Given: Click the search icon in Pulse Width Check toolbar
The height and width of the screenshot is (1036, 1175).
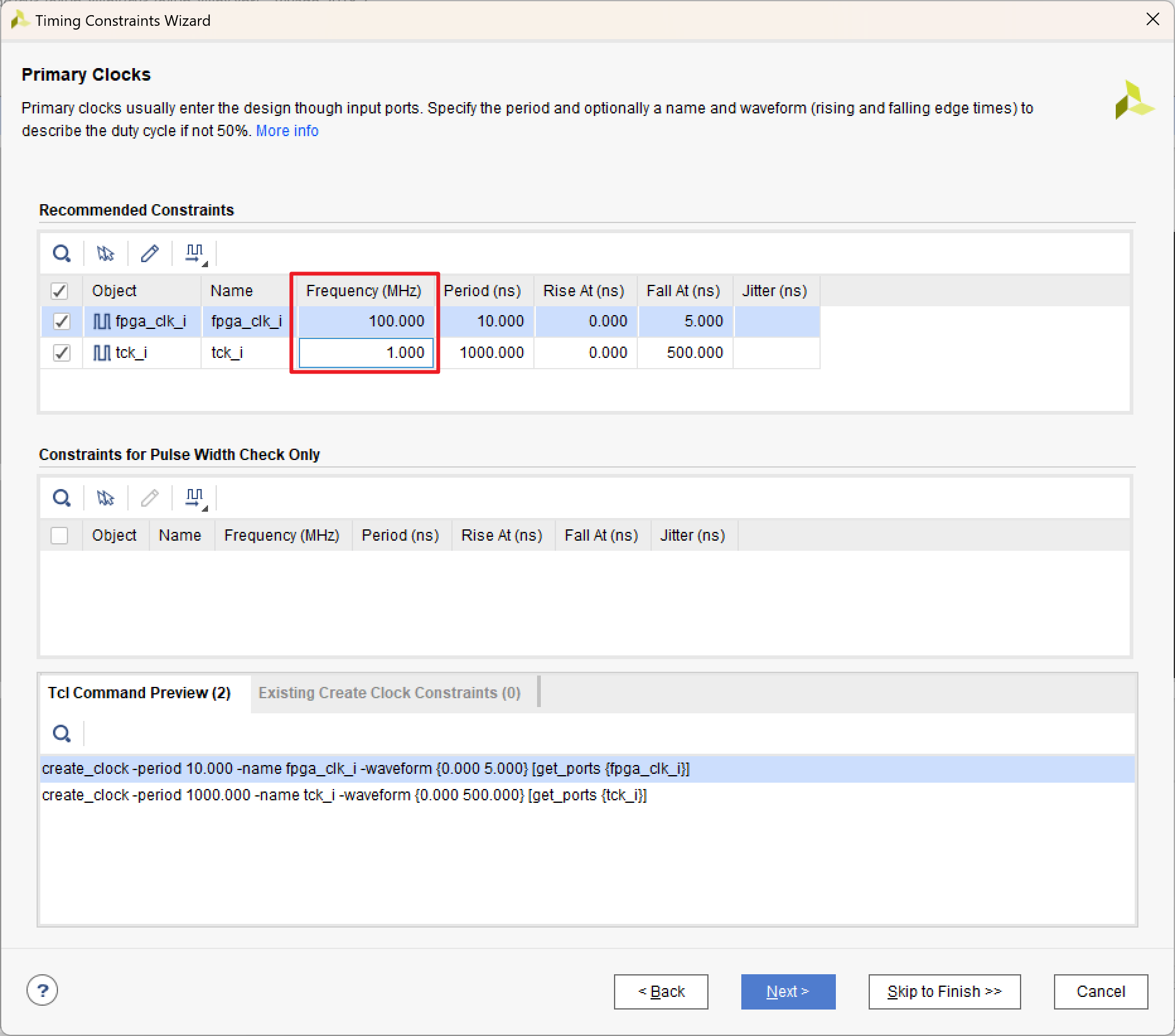Looking at the screenshot, I should tap(62, 498).
